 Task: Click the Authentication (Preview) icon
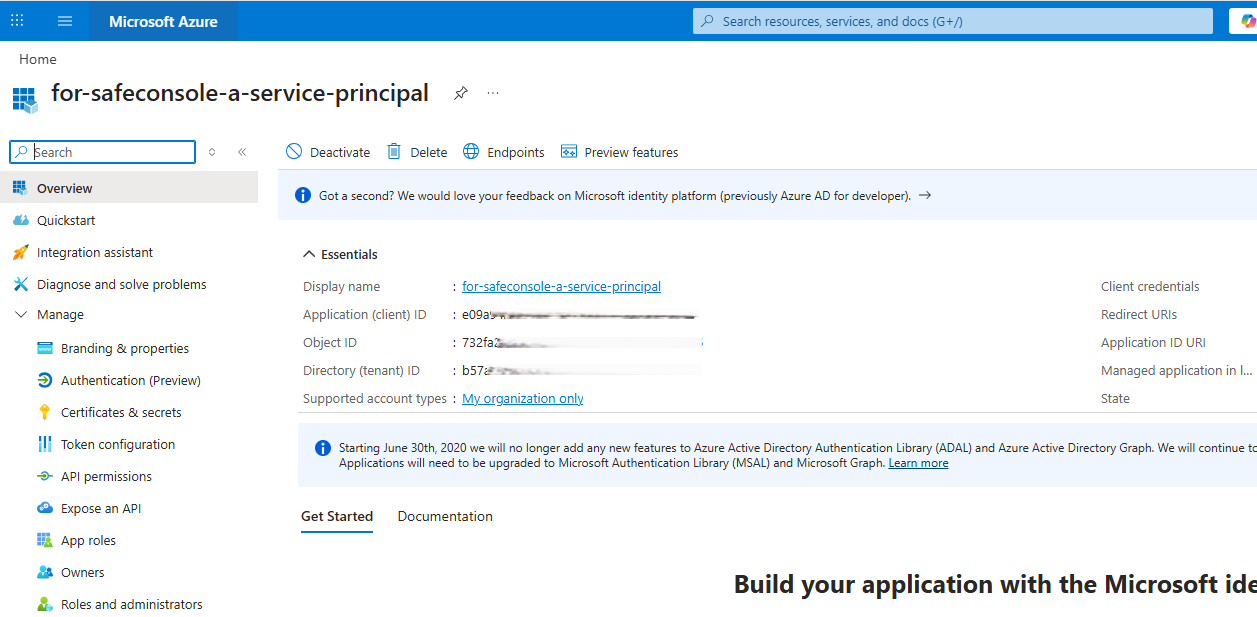coord(44,380)
